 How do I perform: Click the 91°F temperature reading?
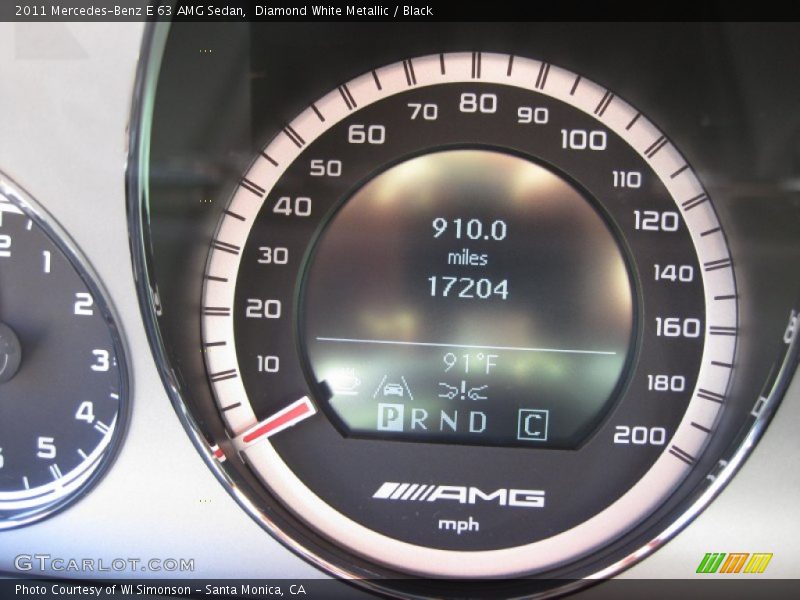(x=469, y=363)
